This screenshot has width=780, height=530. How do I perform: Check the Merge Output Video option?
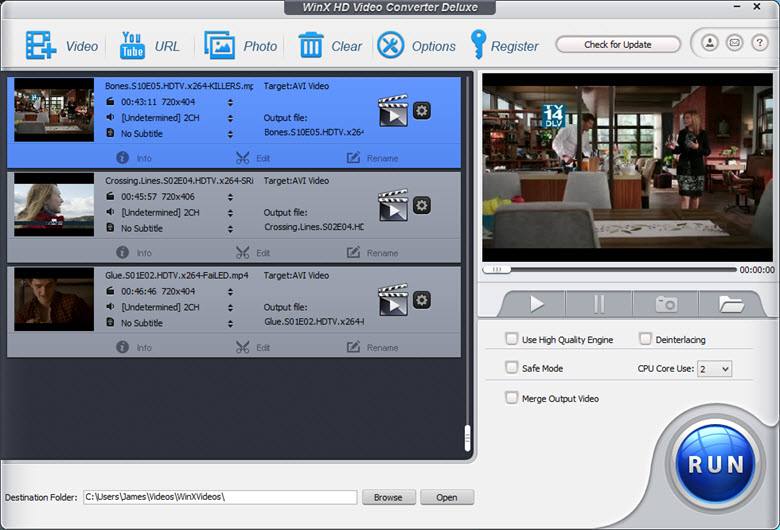coord(511,398)
